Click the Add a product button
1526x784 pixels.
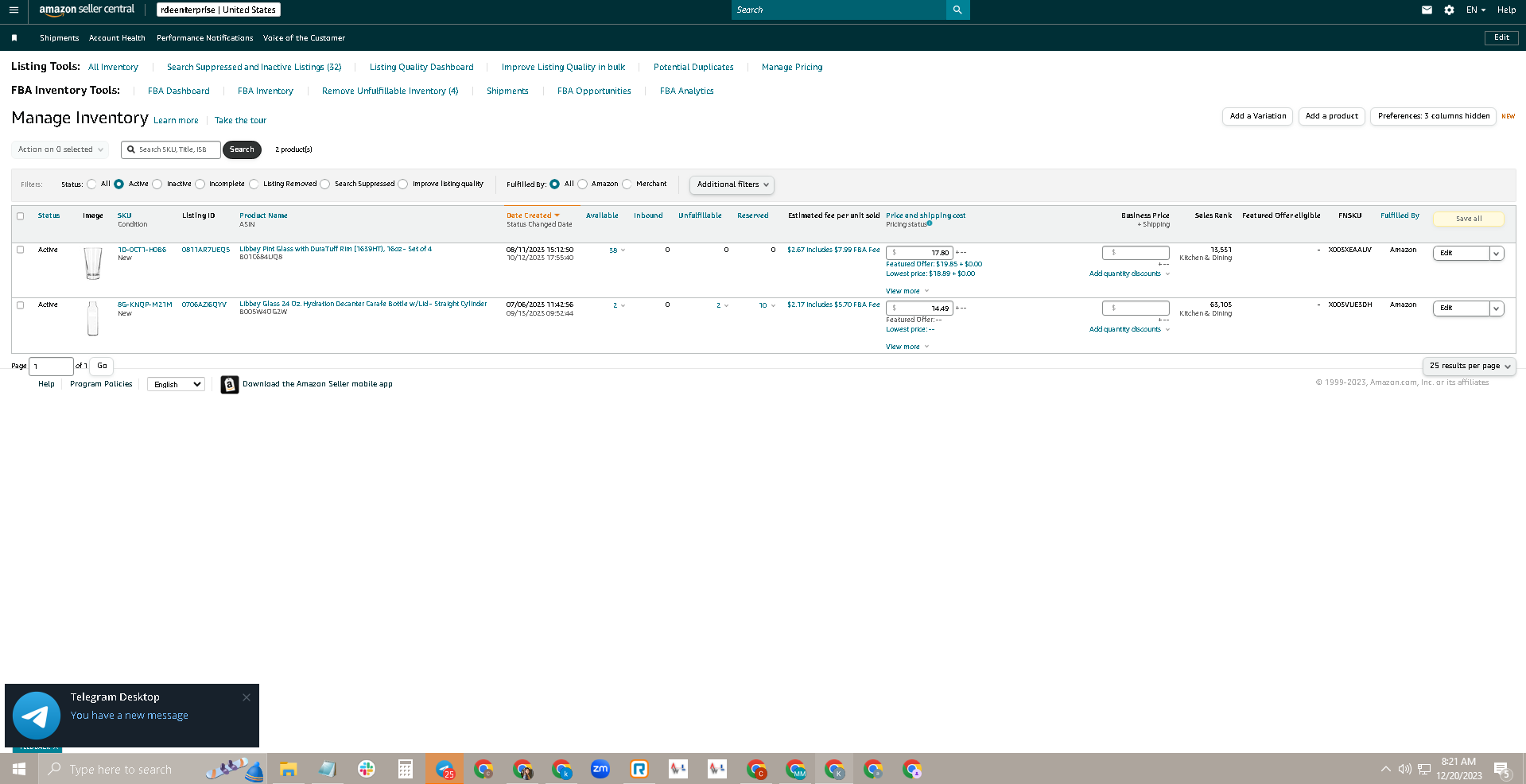pos(1332,116)
